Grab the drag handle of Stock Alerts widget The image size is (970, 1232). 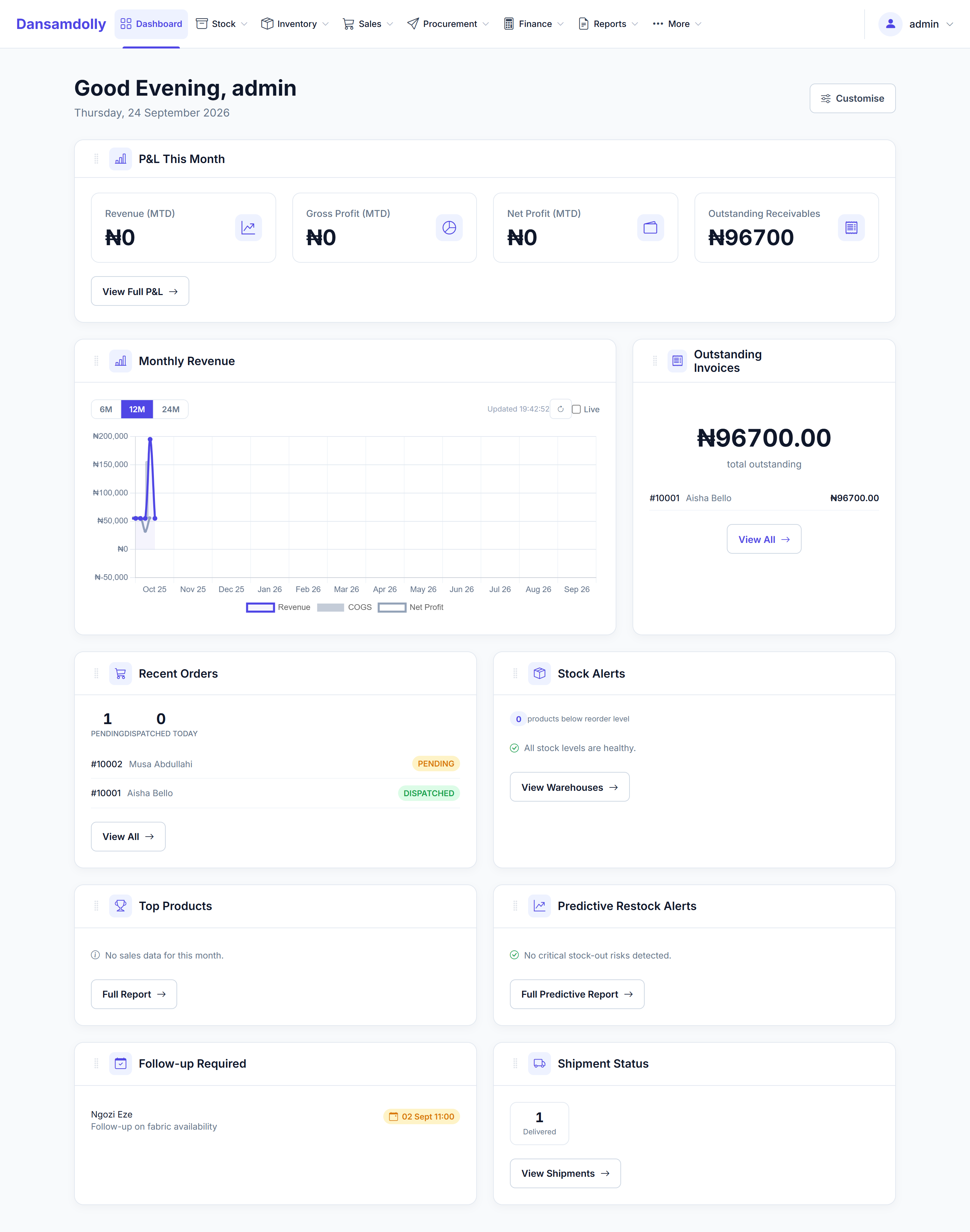tap(515, 673)
